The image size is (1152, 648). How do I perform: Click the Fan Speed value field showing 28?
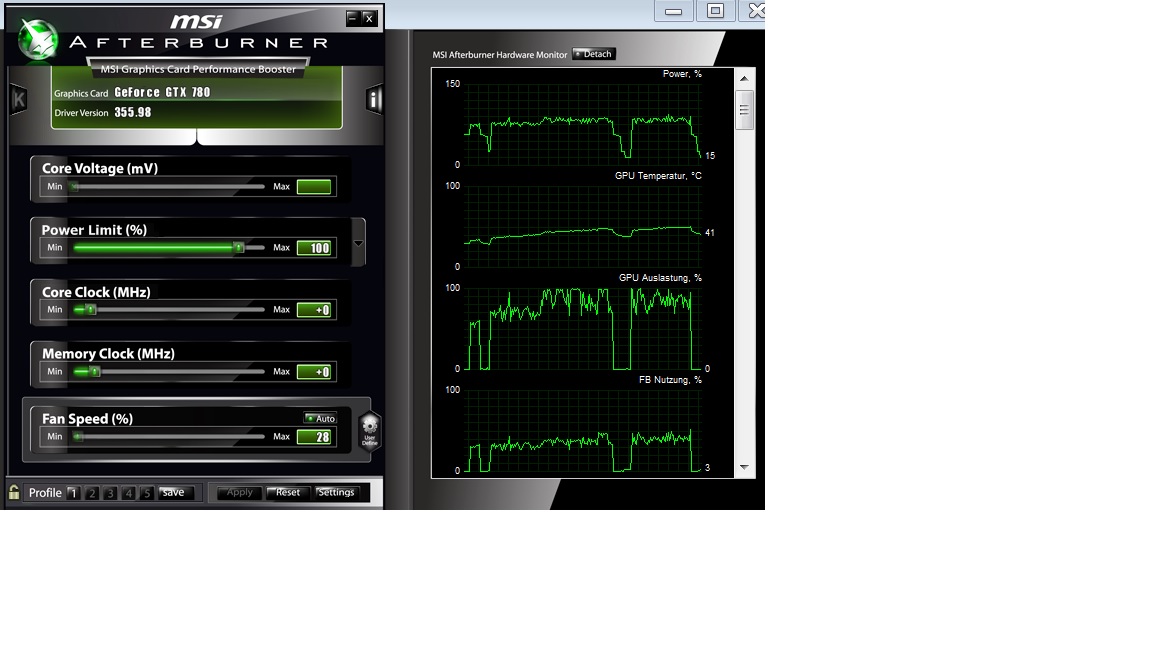click(x=314, y=436)
